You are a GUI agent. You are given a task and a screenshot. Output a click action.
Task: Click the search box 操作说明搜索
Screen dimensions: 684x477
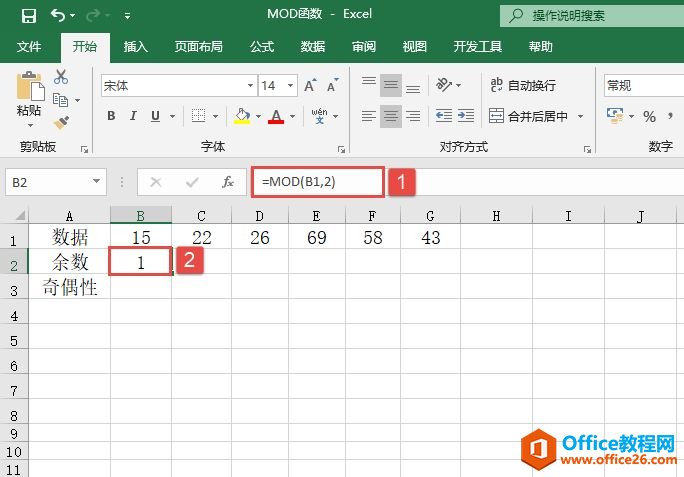[x=590, y=16]
